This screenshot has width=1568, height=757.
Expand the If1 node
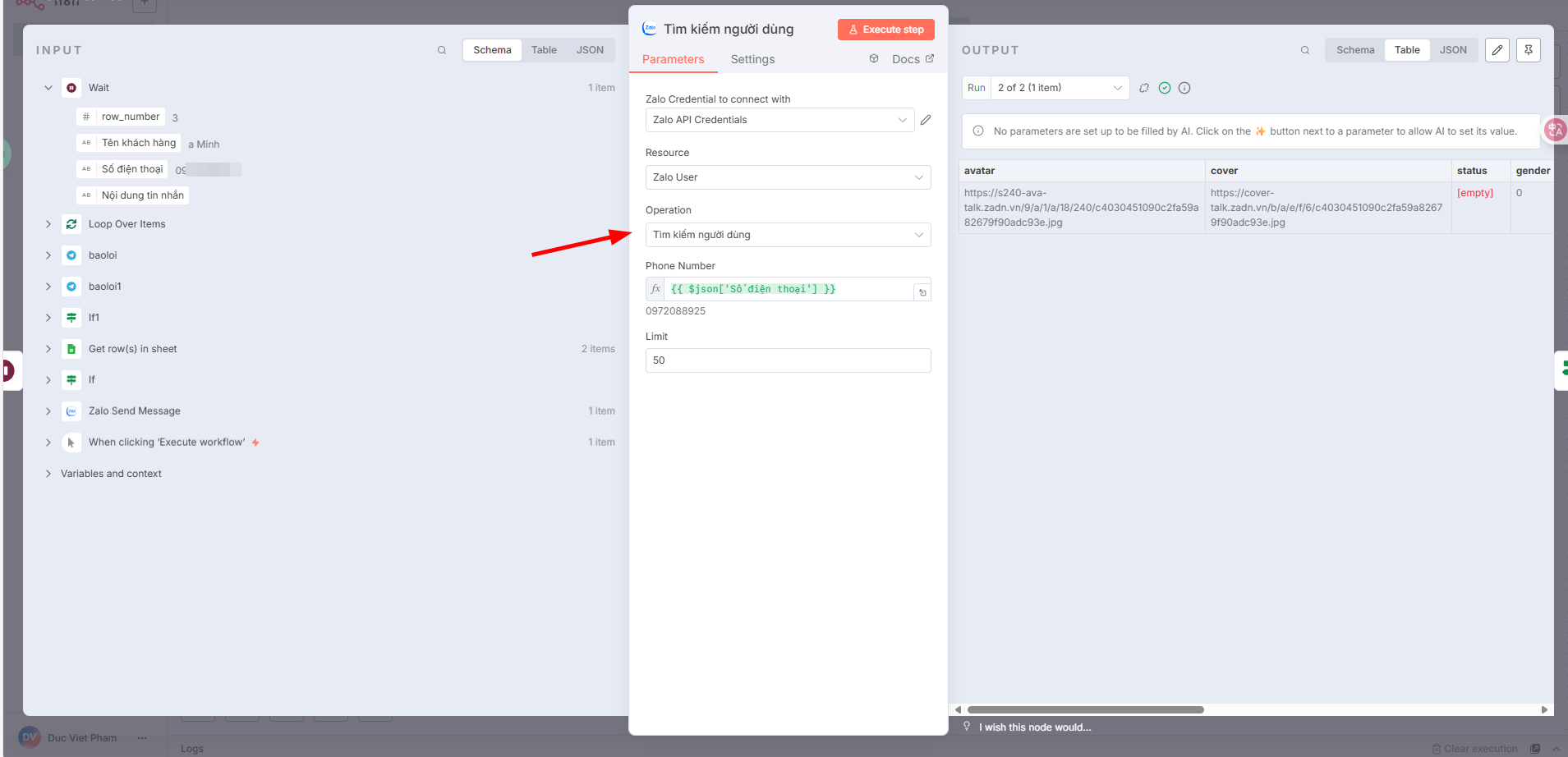click(x=48, y=318)
